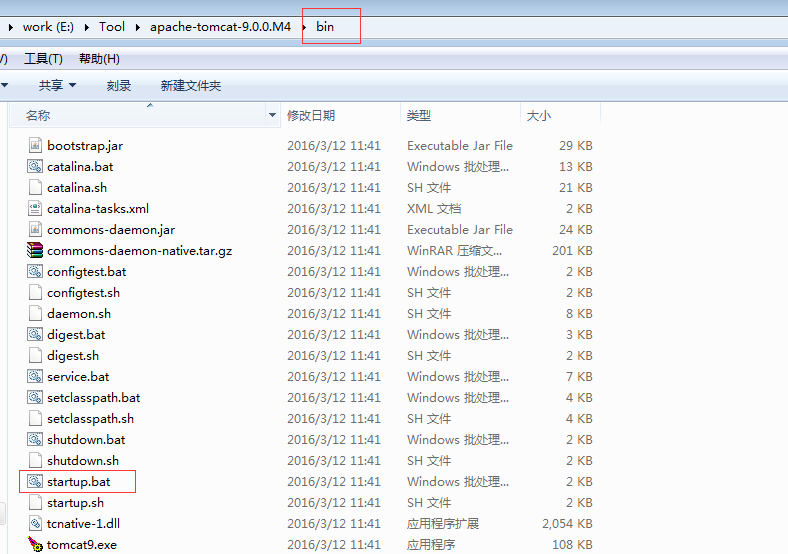Image resolution: width=788 pixels, height=554 pixels.
Task: Select the file named startup.bat
Action: [78, 482]
